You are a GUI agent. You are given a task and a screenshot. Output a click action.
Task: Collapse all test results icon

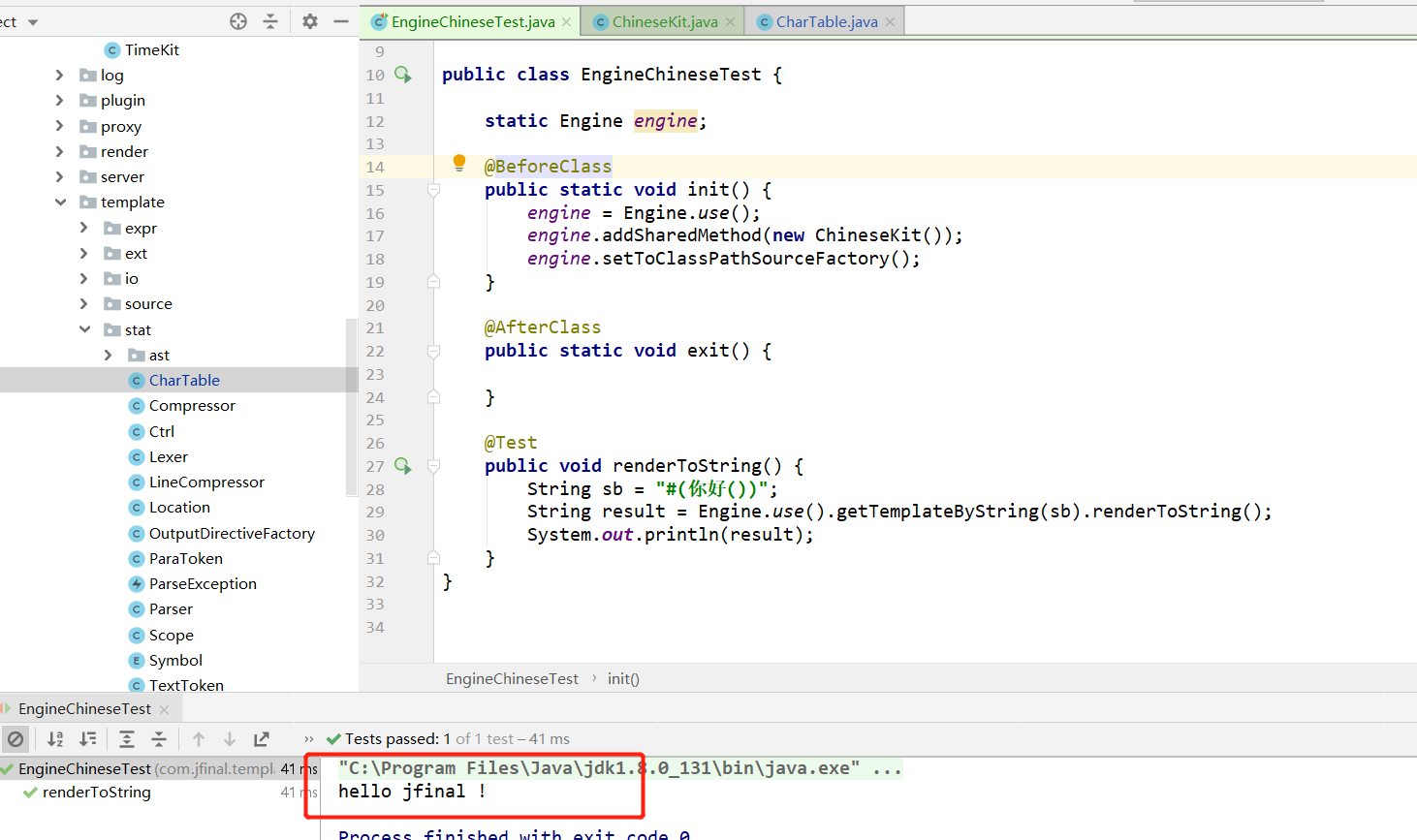point(159,739)
